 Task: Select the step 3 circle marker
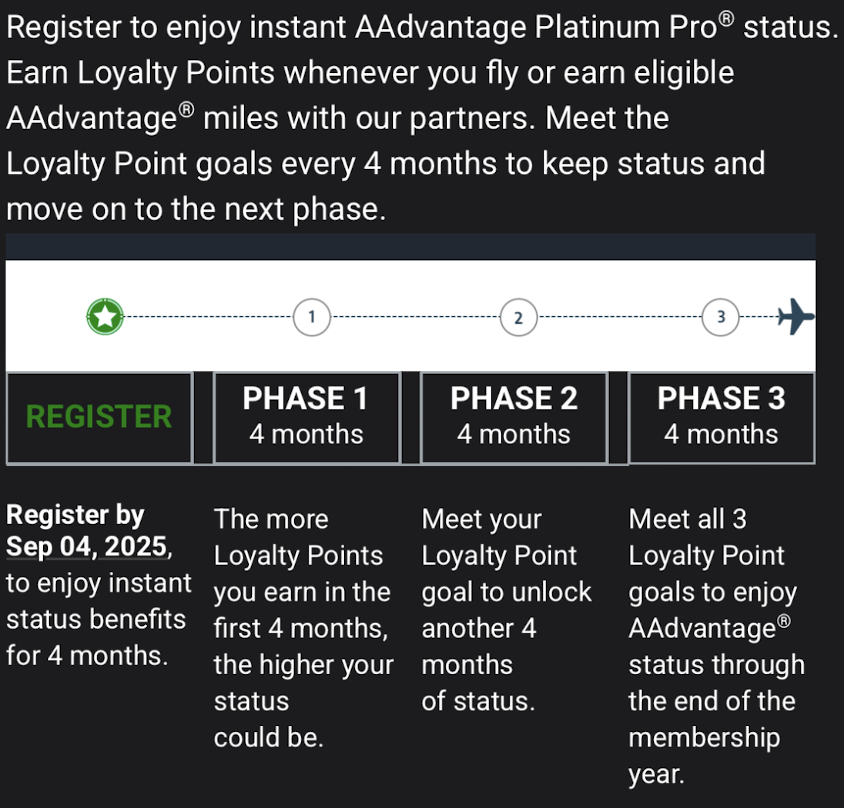(721, 318)
